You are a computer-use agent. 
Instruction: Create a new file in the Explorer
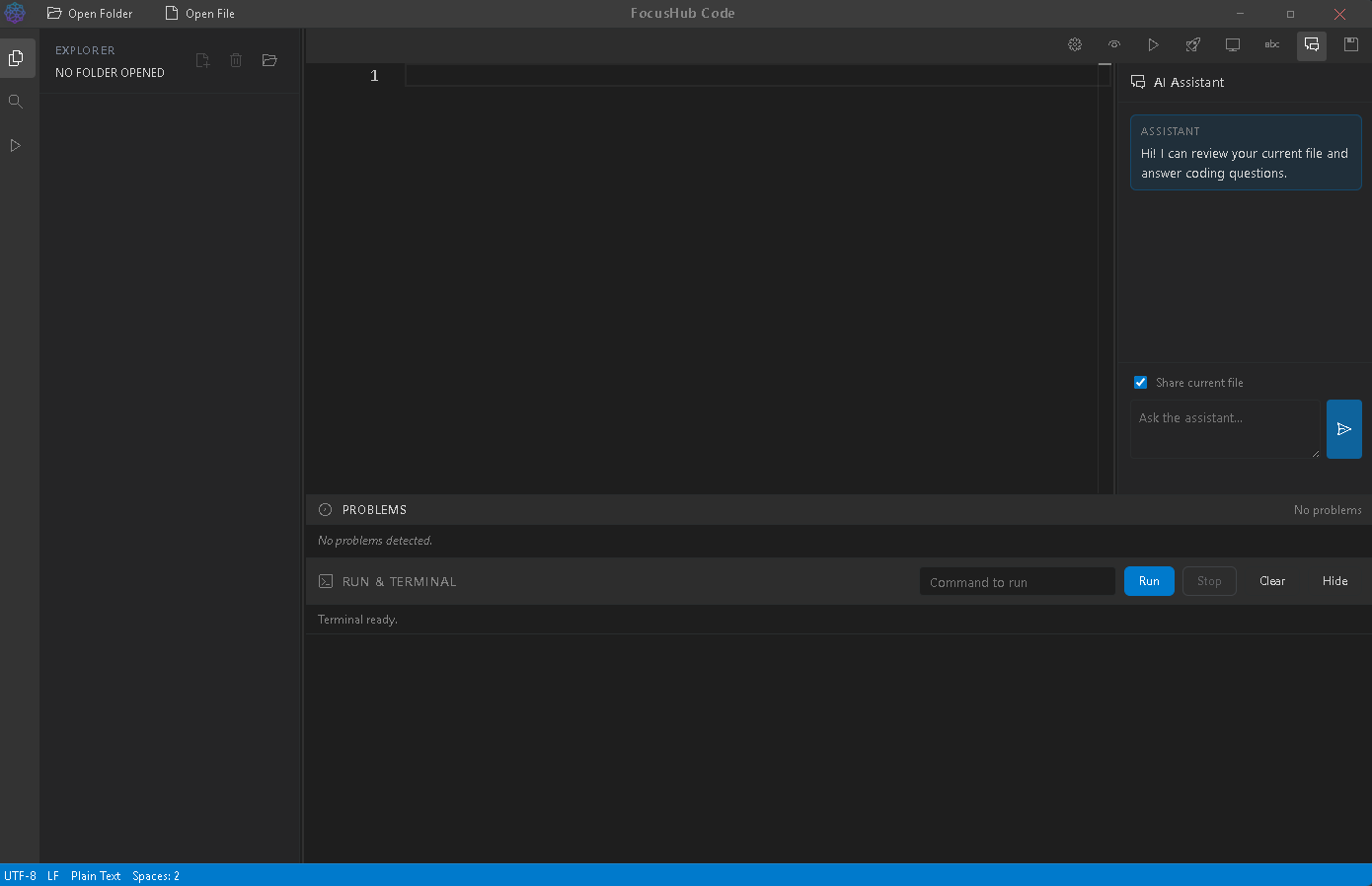pyautogui.click(x=202, y=60)
